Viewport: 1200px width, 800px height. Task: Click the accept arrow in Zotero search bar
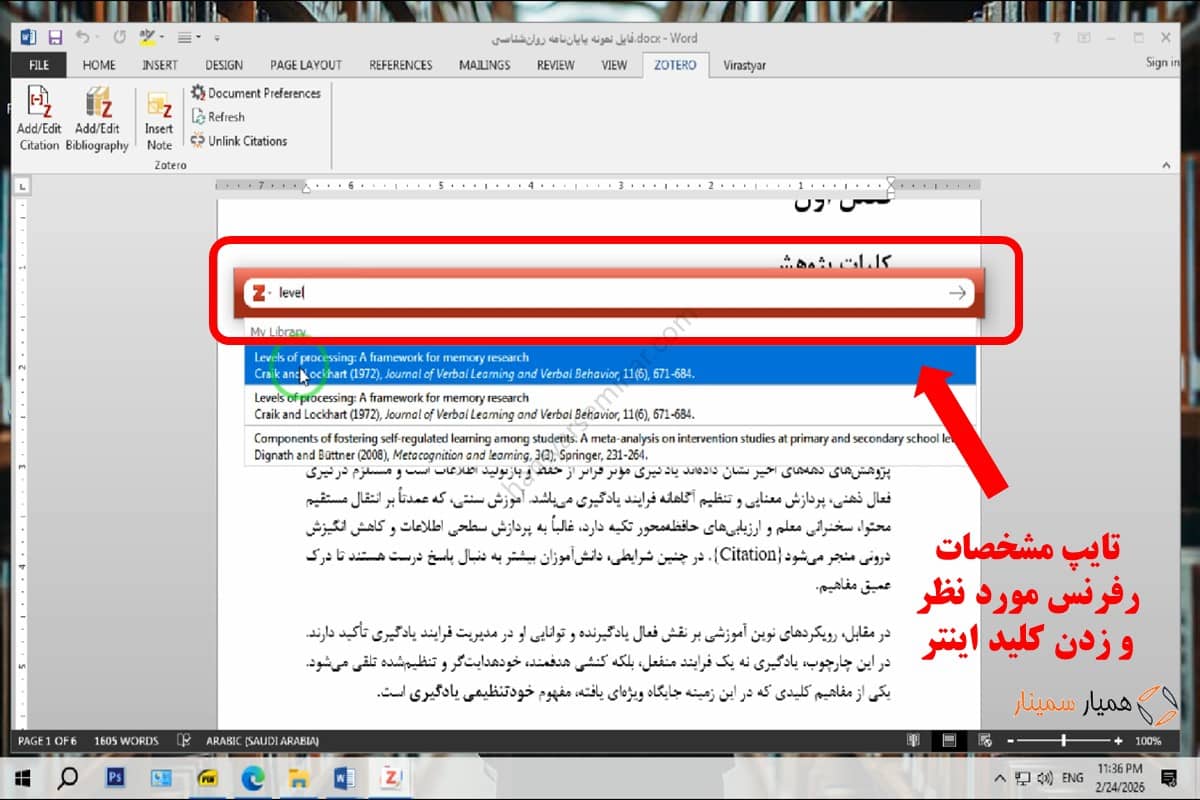[x=957, y=293]
